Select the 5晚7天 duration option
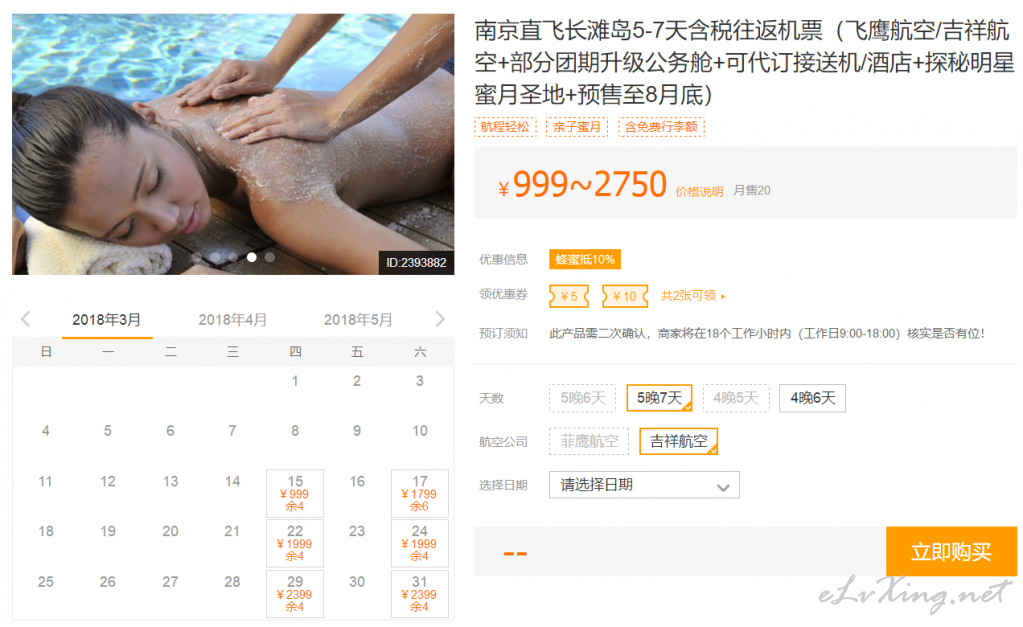This screenshot has width=1023, height=627. [x=659, y=398]
